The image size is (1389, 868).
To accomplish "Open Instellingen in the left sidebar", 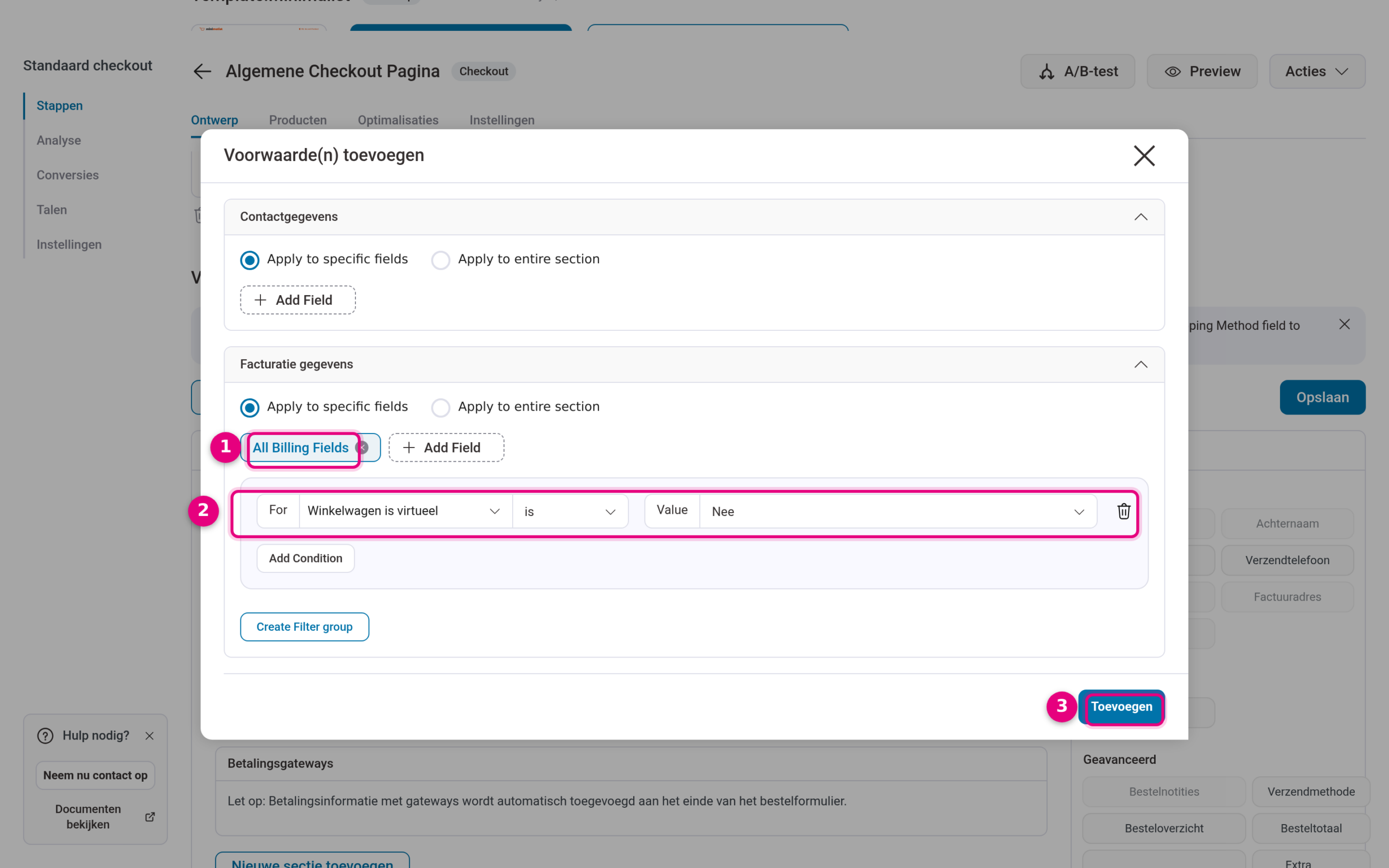I will click(x=69, y=245).
